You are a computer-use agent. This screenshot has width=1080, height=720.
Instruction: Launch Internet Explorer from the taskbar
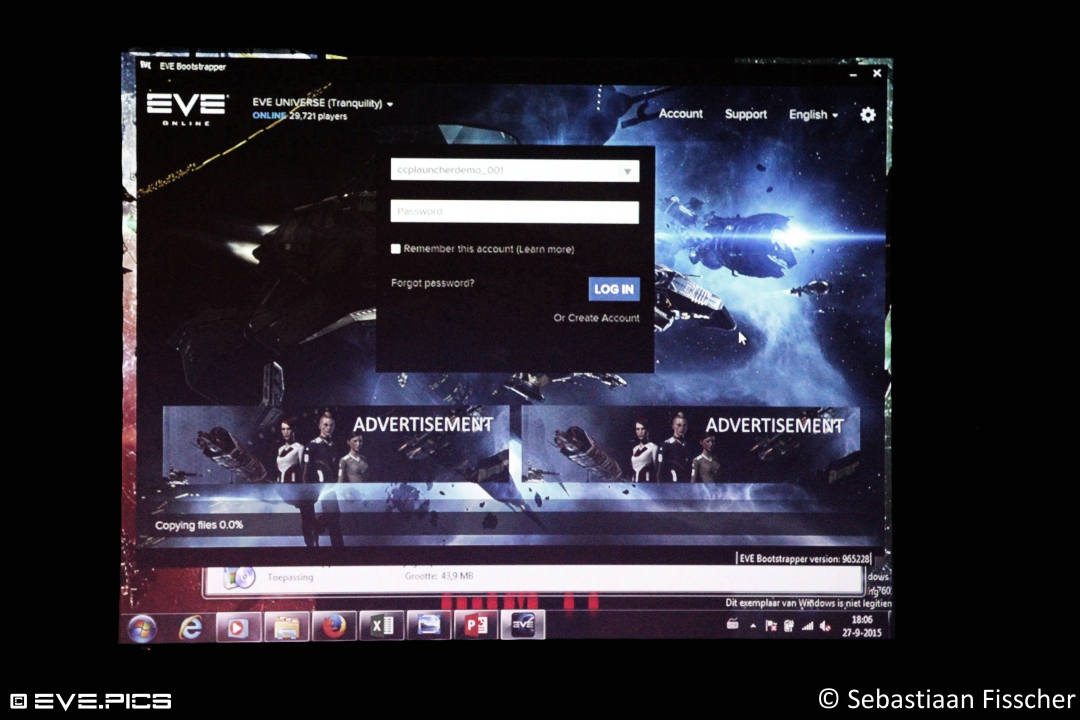pos(191,628)
